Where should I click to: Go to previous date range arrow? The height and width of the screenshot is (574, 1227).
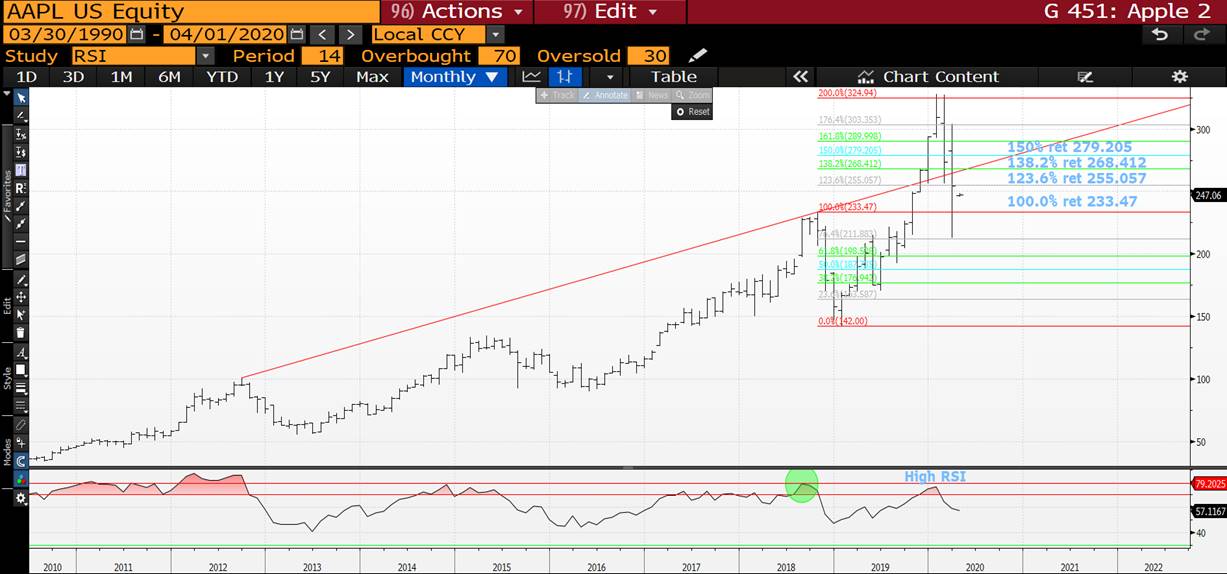tap(324, 34)
